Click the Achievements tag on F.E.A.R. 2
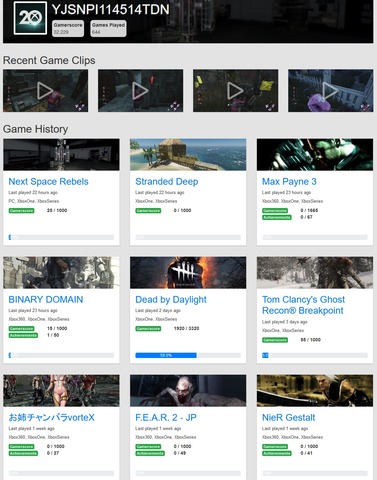 click(x=150, y=453)
